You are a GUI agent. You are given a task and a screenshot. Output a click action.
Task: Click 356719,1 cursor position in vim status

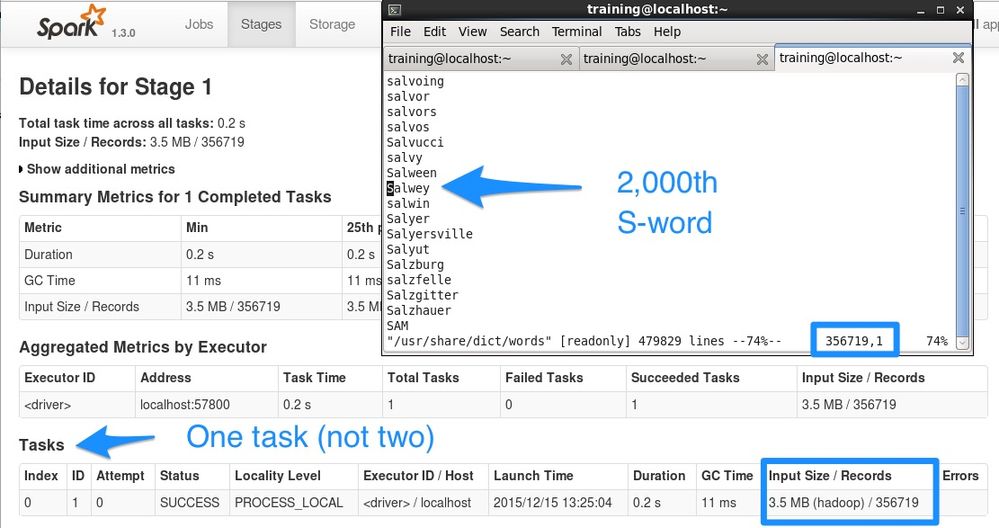point(854,341)
